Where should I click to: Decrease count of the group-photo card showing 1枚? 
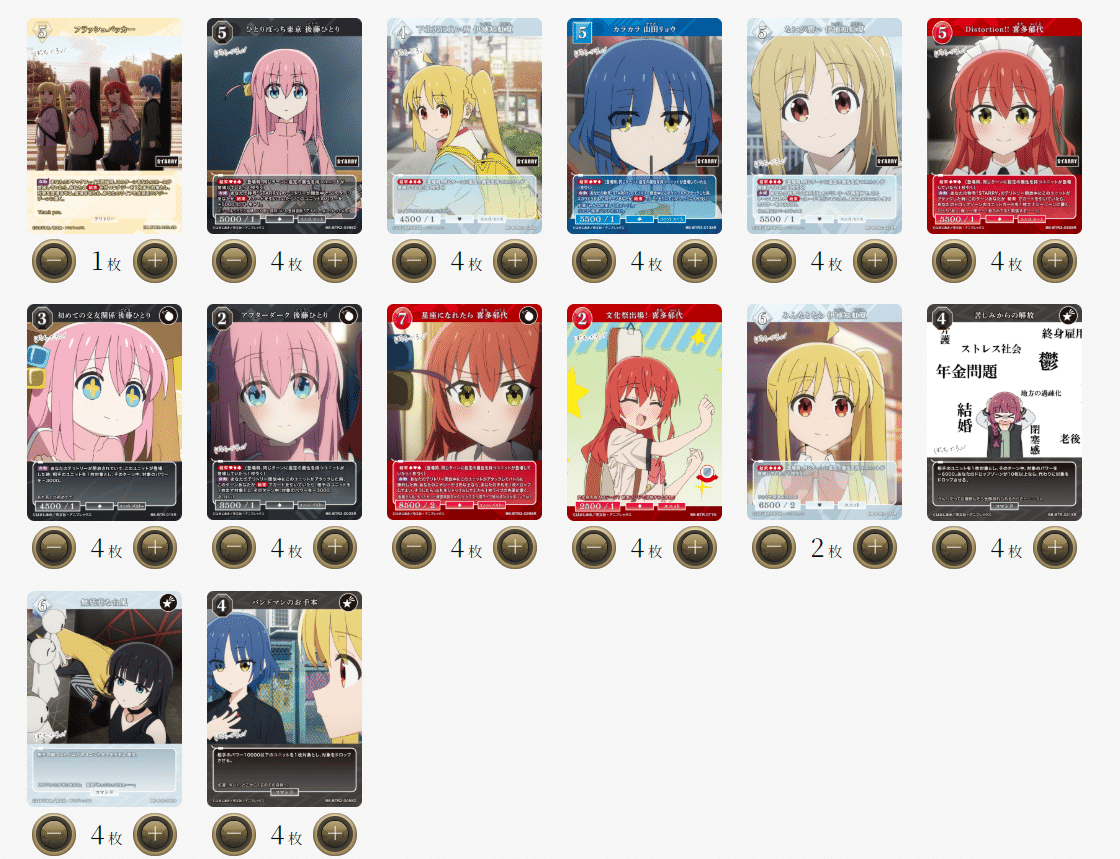(54, 261)
